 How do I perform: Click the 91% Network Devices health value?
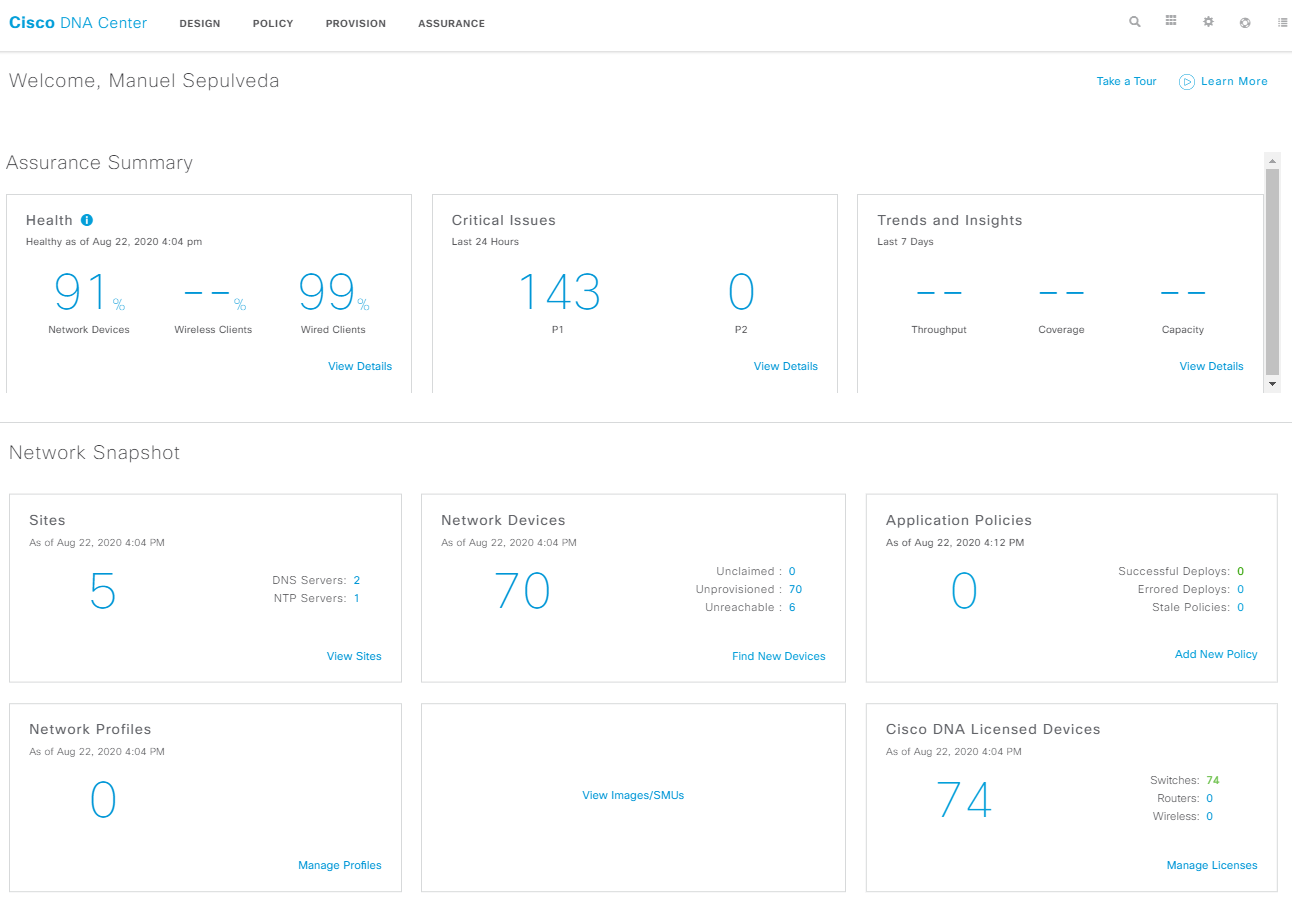coord(89,292)
